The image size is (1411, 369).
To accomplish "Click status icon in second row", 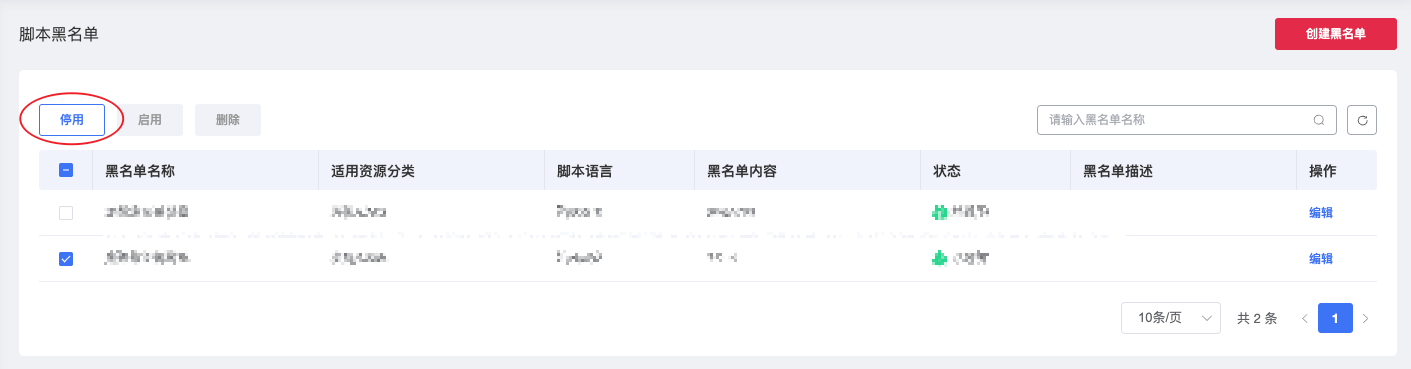I will (x=939, y=258).
